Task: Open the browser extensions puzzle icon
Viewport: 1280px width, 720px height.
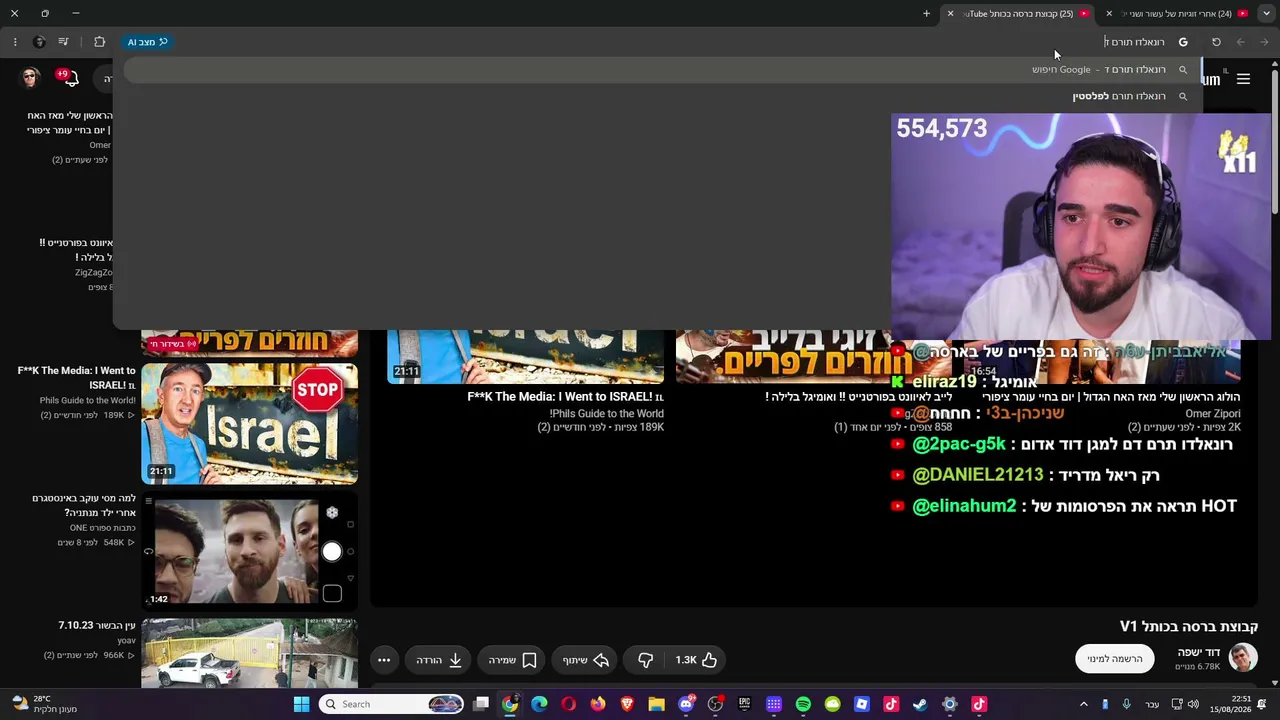Action: pos(99,42)
